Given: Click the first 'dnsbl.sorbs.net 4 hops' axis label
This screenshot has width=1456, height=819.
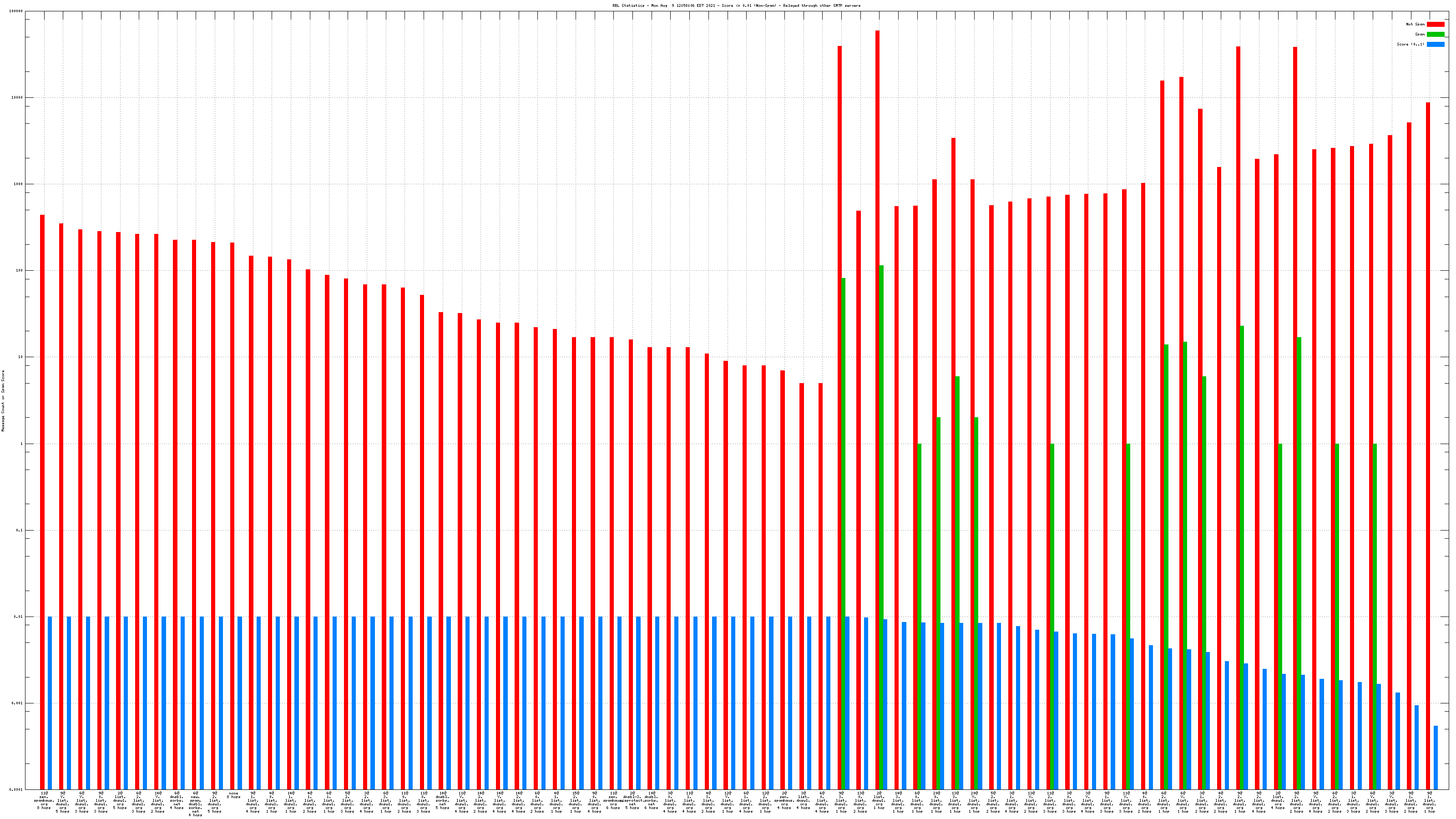Looking at the screenshot, I should pos(177,800).
